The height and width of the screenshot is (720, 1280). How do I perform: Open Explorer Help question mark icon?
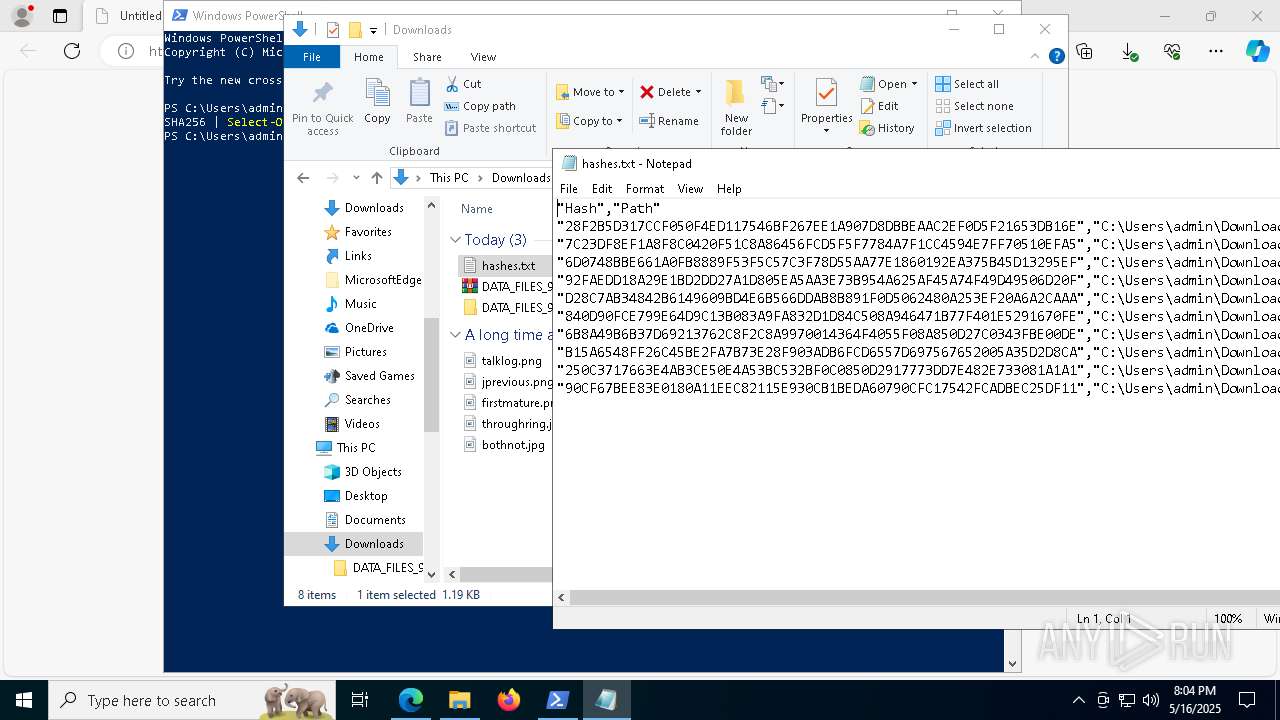click(x=1056, y=57)
